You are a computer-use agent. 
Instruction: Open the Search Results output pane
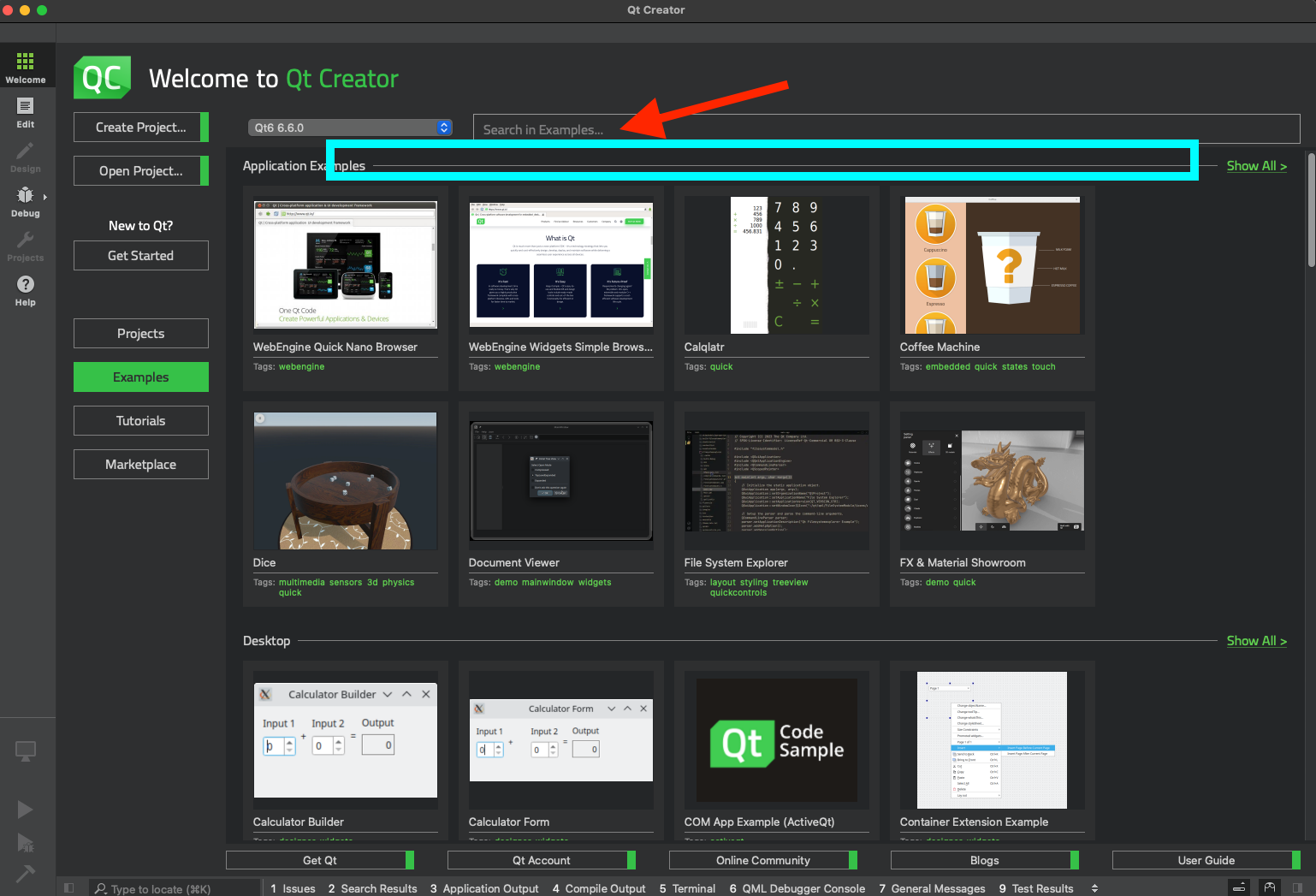[x=372, y=888]
